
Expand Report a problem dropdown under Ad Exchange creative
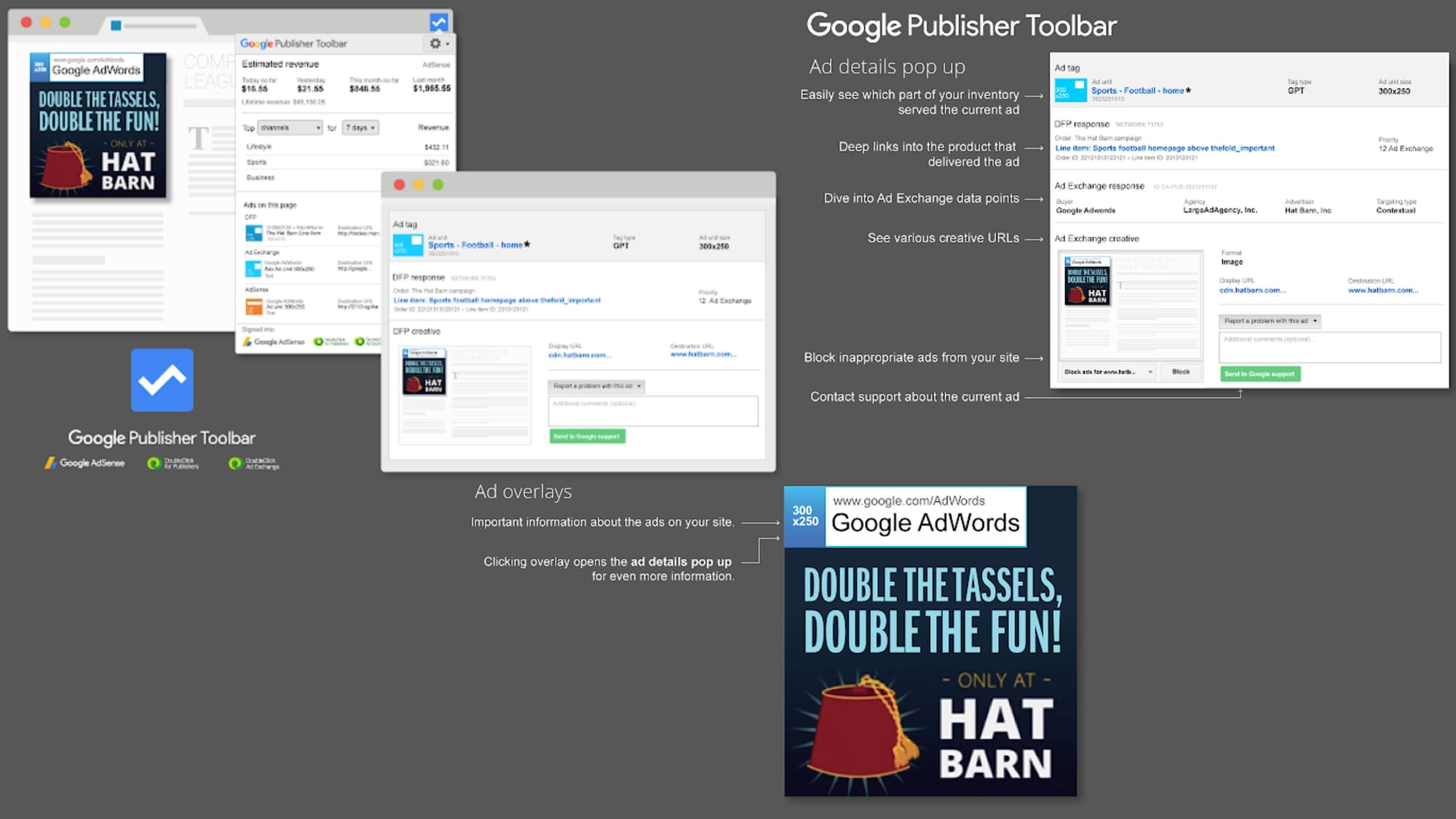pos(1270,321)
